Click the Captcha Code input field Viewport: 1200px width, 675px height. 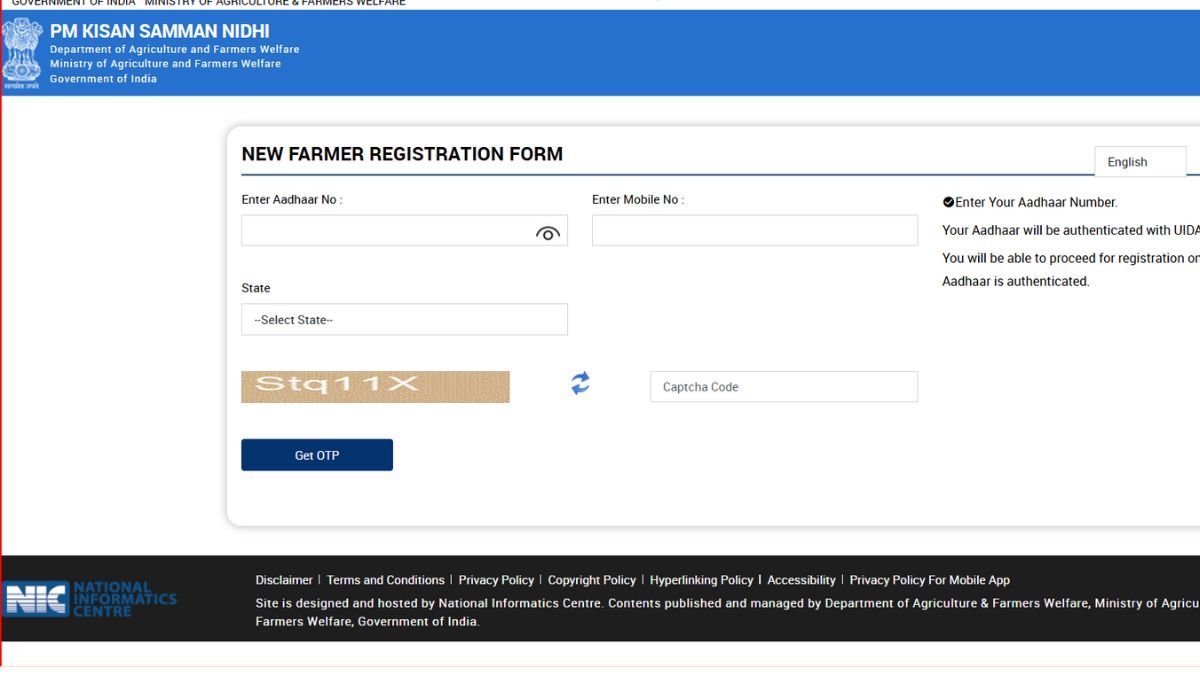pyautogui.click(x=784, y=386)
